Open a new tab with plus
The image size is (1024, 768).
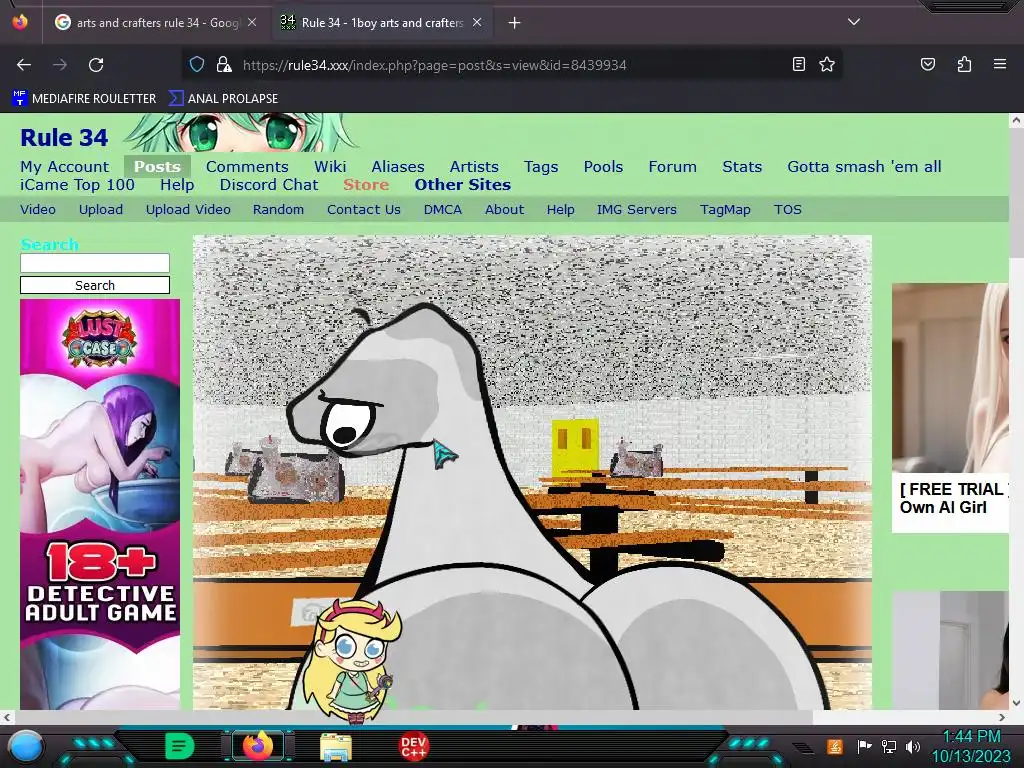[515, 23]
